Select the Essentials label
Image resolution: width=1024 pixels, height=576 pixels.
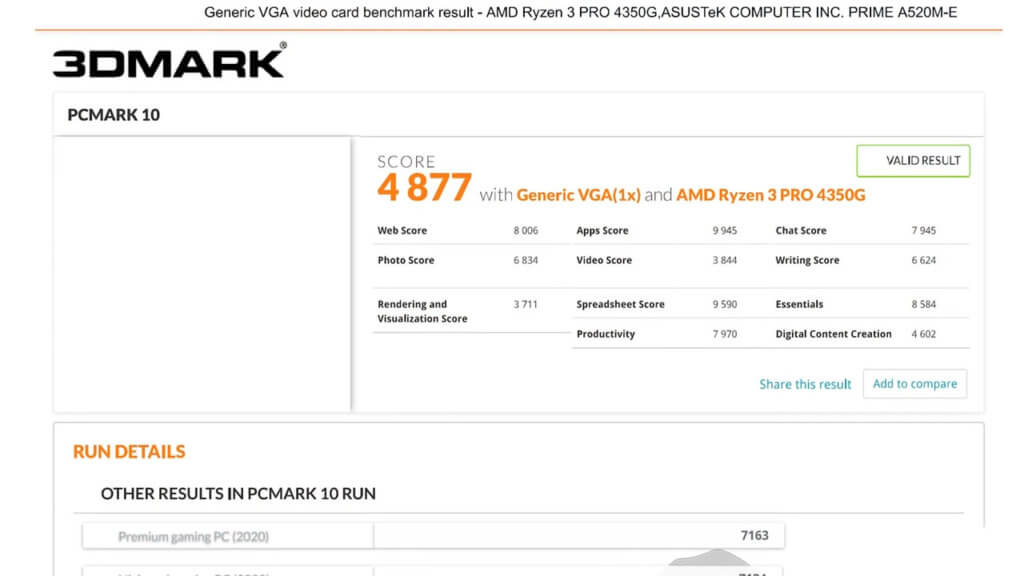(x=799, y=304)
